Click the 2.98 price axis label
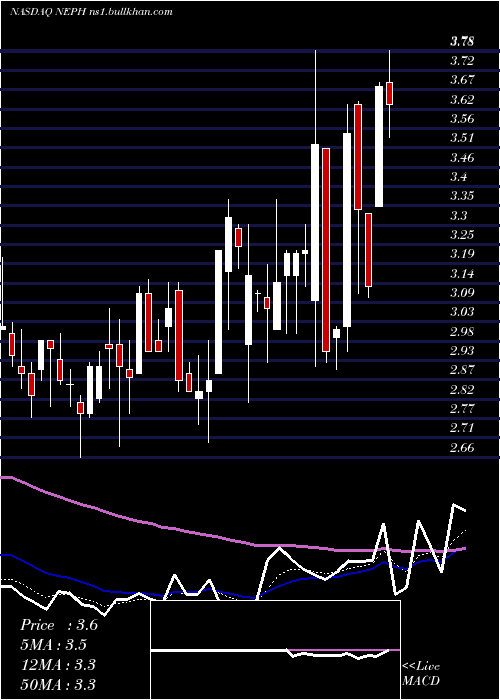This screenshot has width=500, height=700. pos(462,332)
